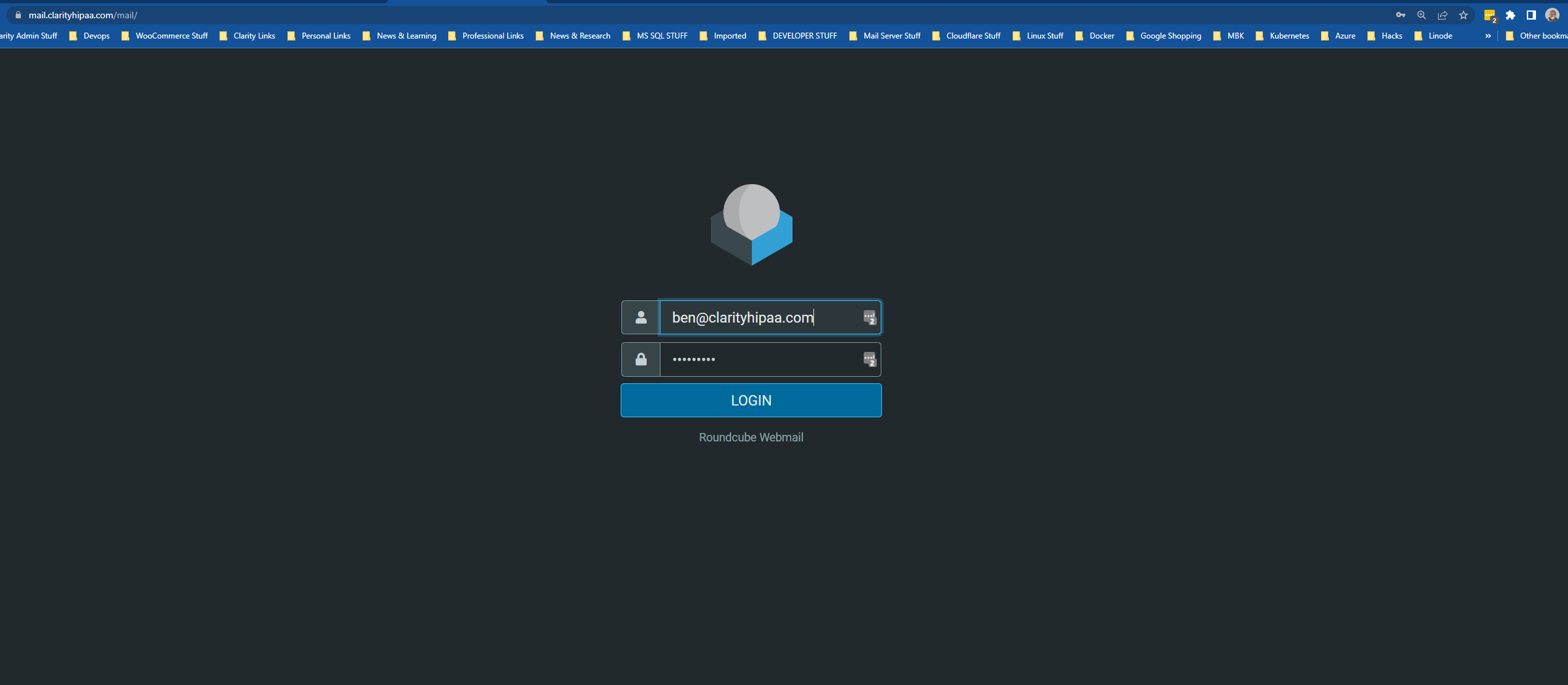Click the padlock icon beside the password field
The image size is (1568, 685).
pos(641,359)
